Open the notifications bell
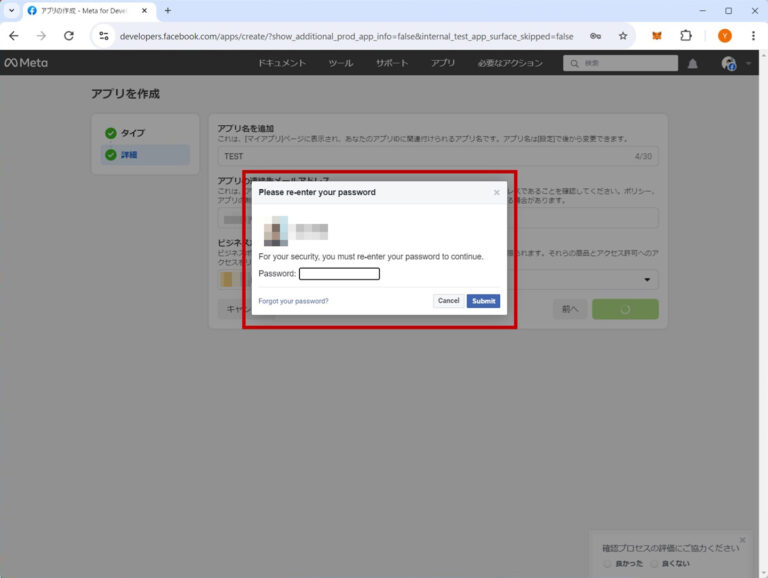The height and width of the screenshot is (578, 768). click(x=693, y=63)
